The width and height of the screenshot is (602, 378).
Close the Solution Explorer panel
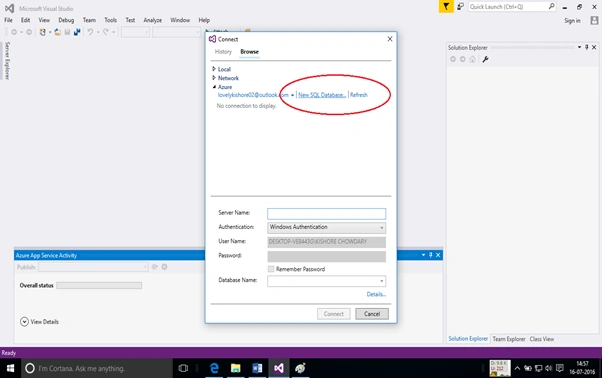(x=594, y=47)
